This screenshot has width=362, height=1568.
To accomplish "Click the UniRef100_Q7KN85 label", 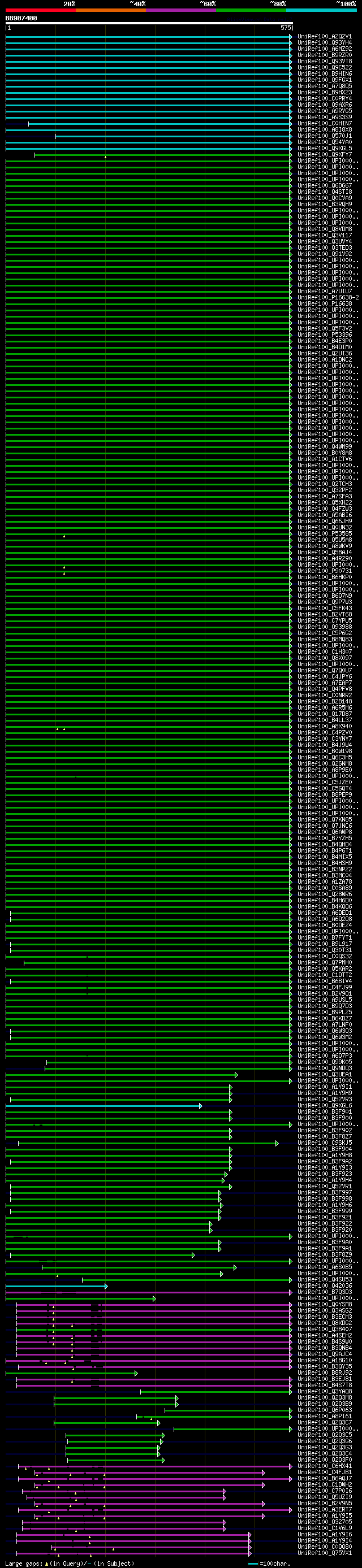I will [324, 819].
